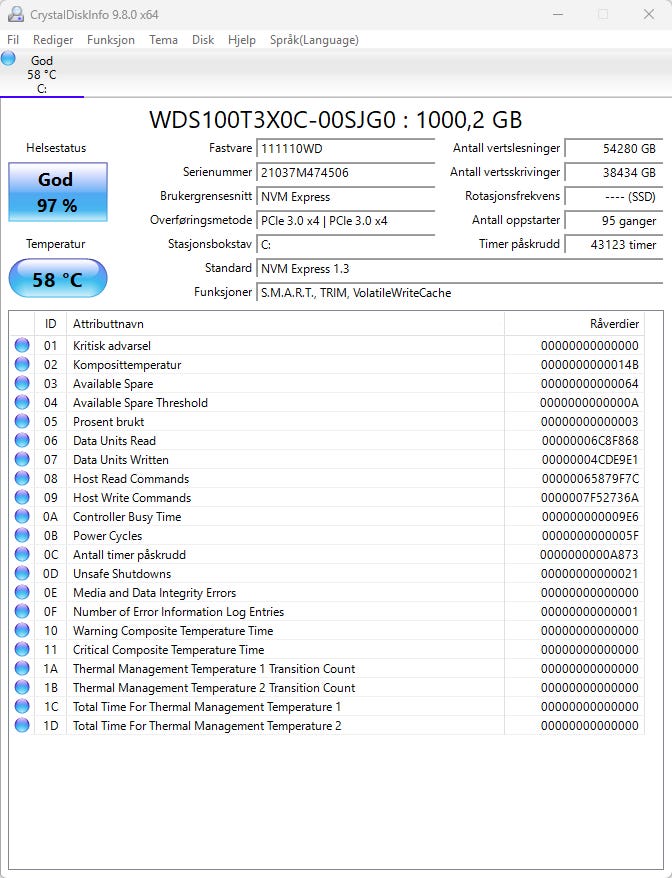Open the Språk(Language) menu
The width and height of the screenshot is (672, 878).
(x=314, y=40)
